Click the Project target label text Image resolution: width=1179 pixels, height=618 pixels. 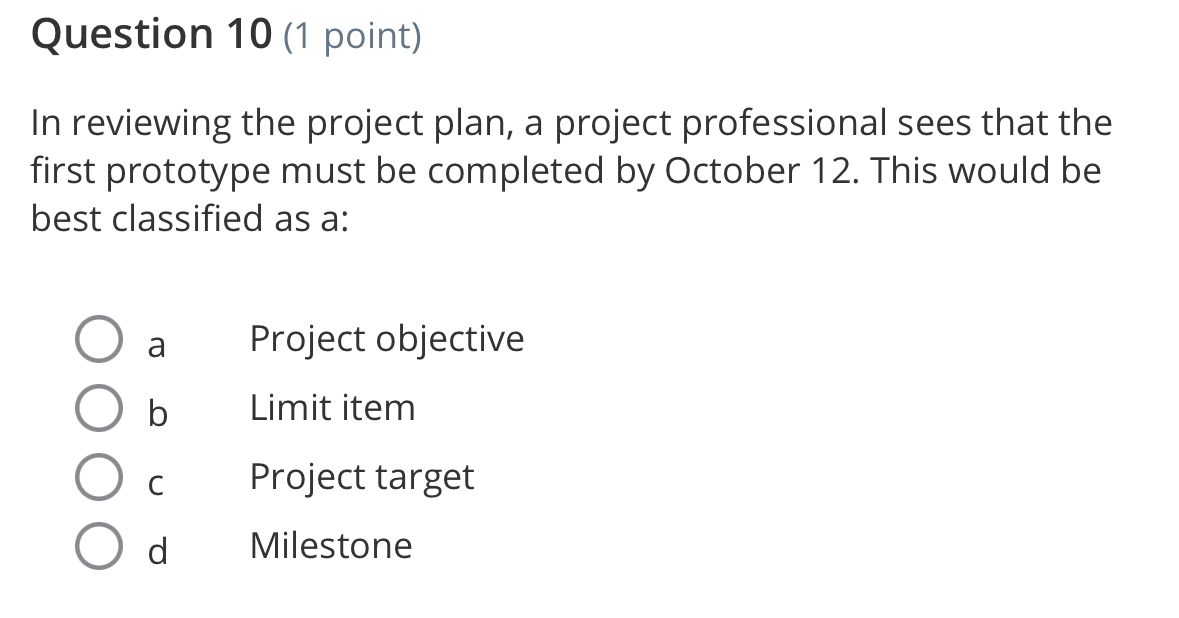pyautogui.click(x=362, y=477)
